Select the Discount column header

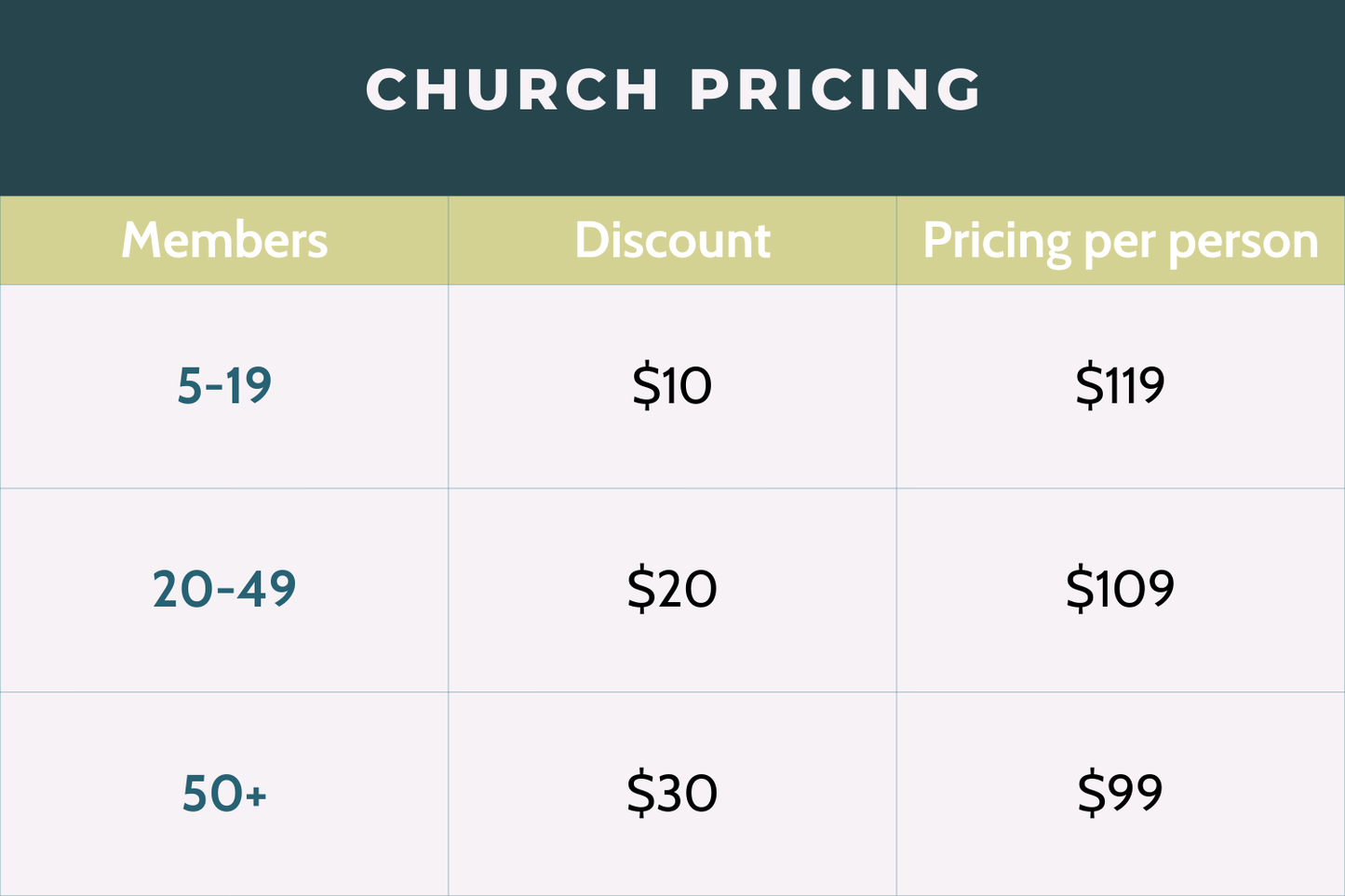coord(672,240)
